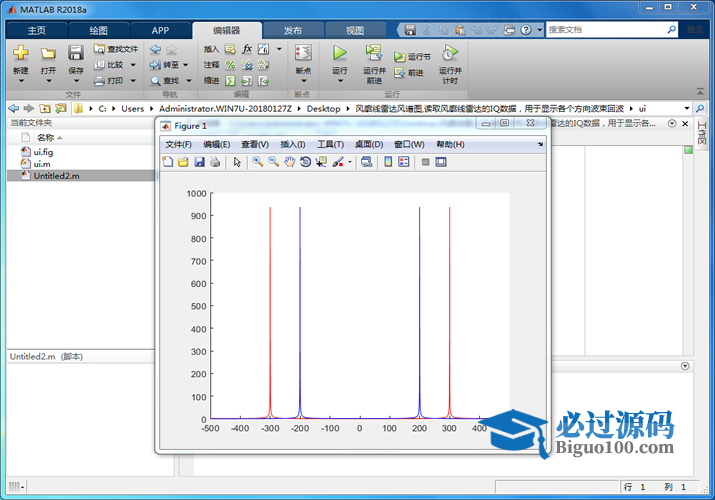Image resolution: width=715 pixels, height=500 pixels.
Task: Click the Save floppy icon in the editor ribbon
Action: tap(76, 53)
